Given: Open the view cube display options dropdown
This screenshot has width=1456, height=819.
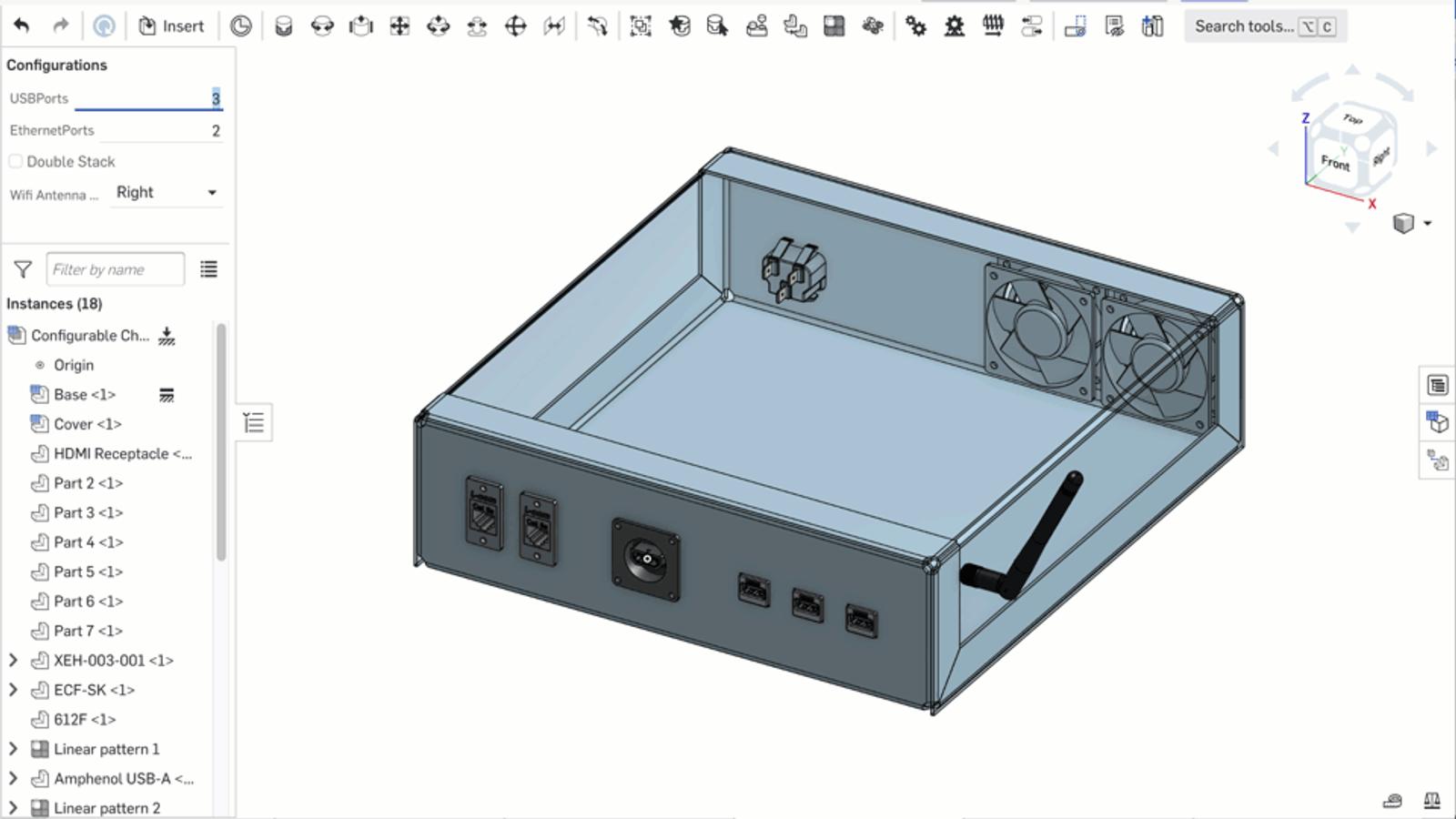Looking at the screenshot, I should (x=1427, y=223).
